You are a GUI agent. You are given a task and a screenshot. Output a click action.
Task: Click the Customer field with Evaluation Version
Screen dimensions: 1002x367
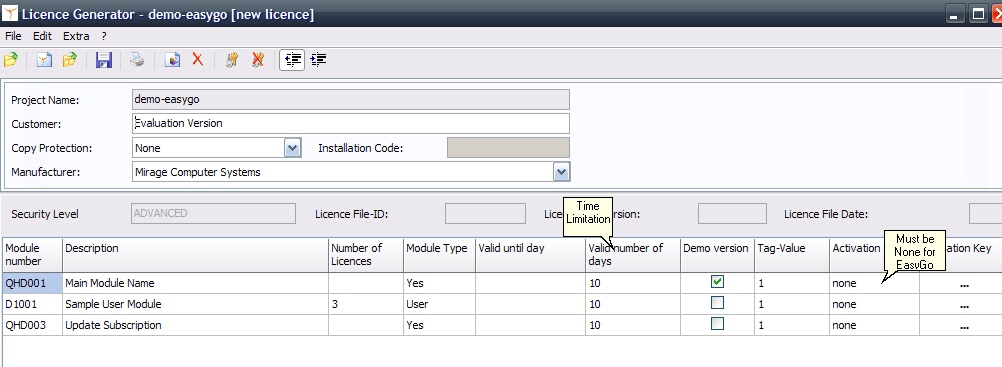[x=350, y=123]
